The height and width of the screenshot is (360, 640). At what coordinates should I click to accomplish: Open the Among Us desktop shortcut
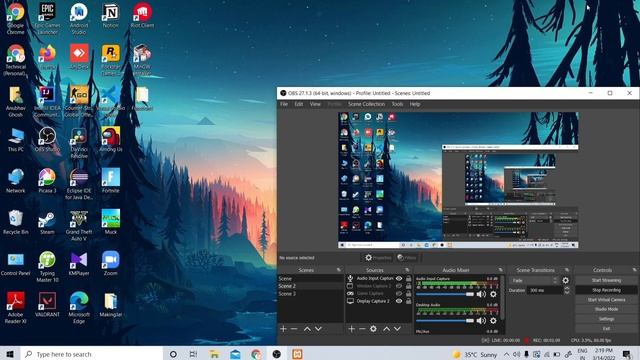[x=111, y=140]
